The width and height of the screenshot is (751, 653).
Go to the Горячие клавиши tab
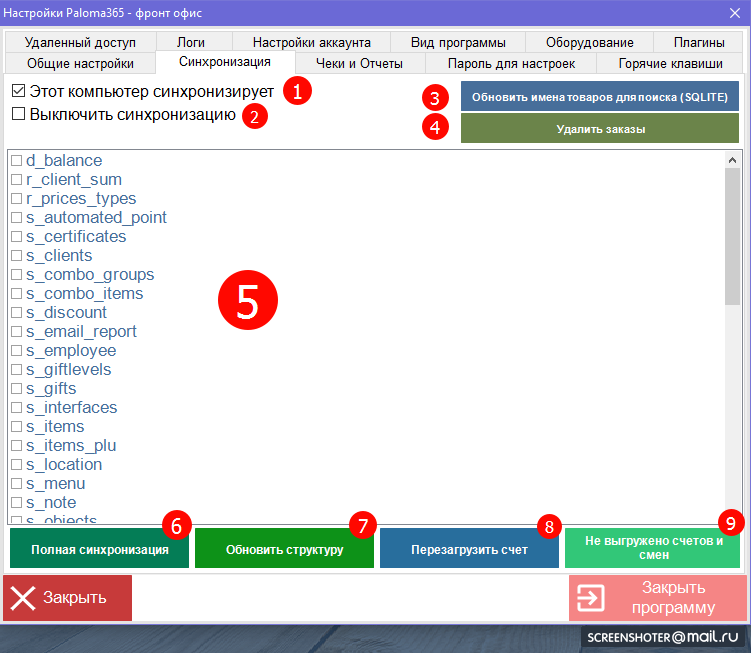pos(670,63)
